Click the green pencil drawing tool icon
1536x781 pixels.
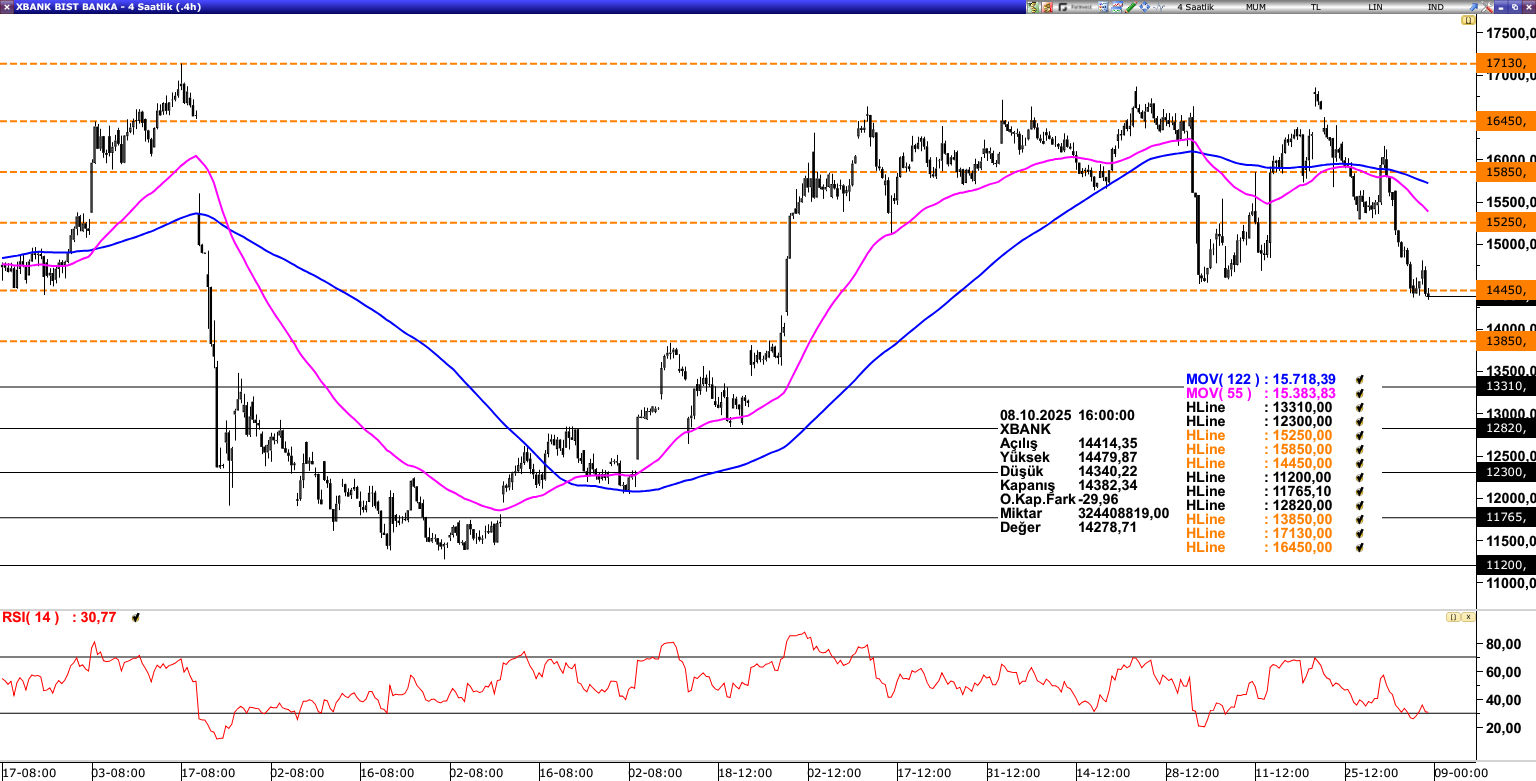pos(1131,7)
